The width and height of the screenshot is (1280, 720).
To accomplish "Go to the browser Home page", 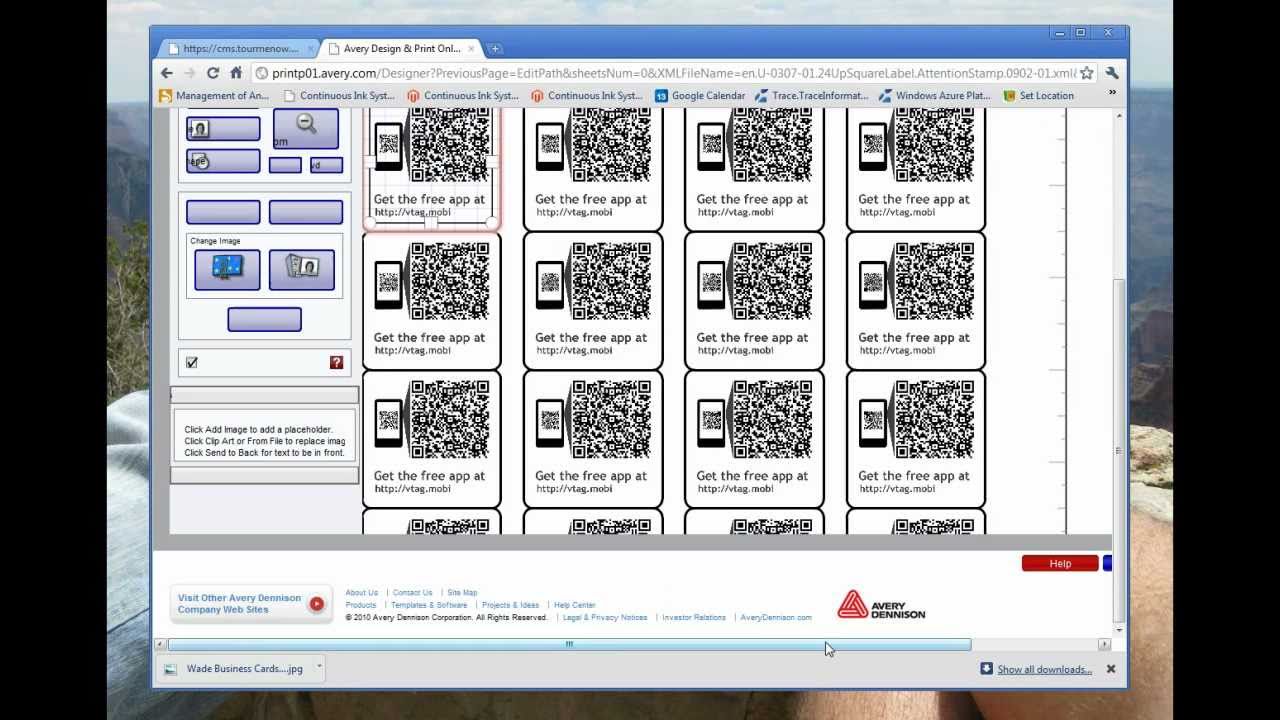I will coord(236,73).
